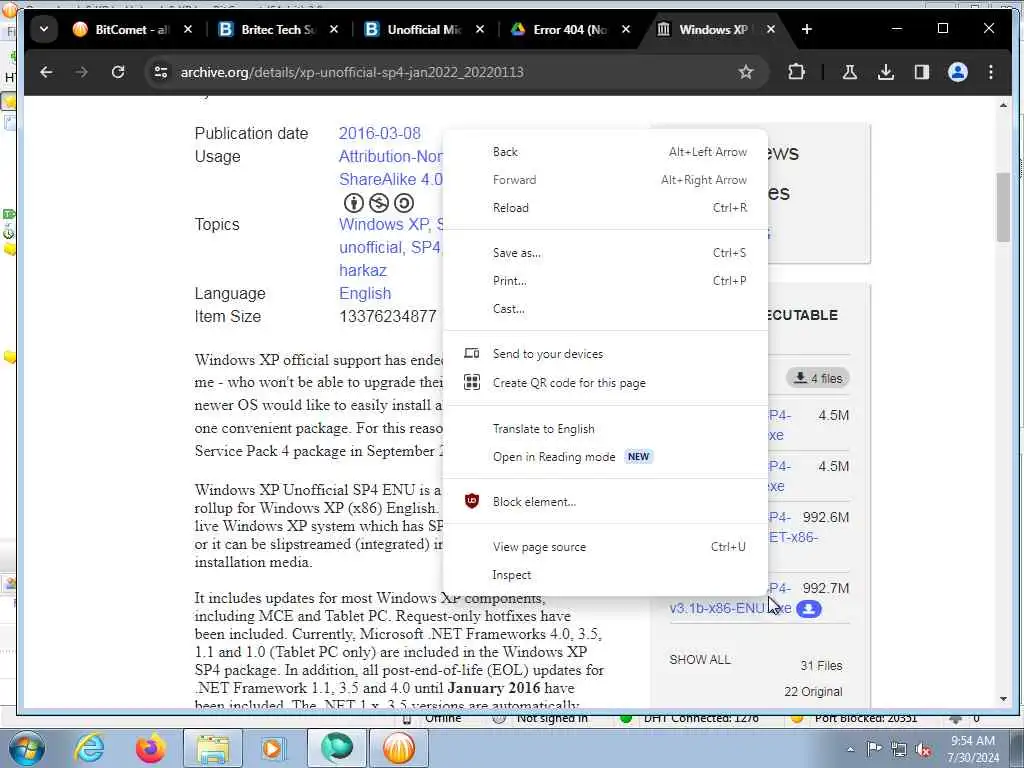Choose Cast... in context menu

click(605, 309)
